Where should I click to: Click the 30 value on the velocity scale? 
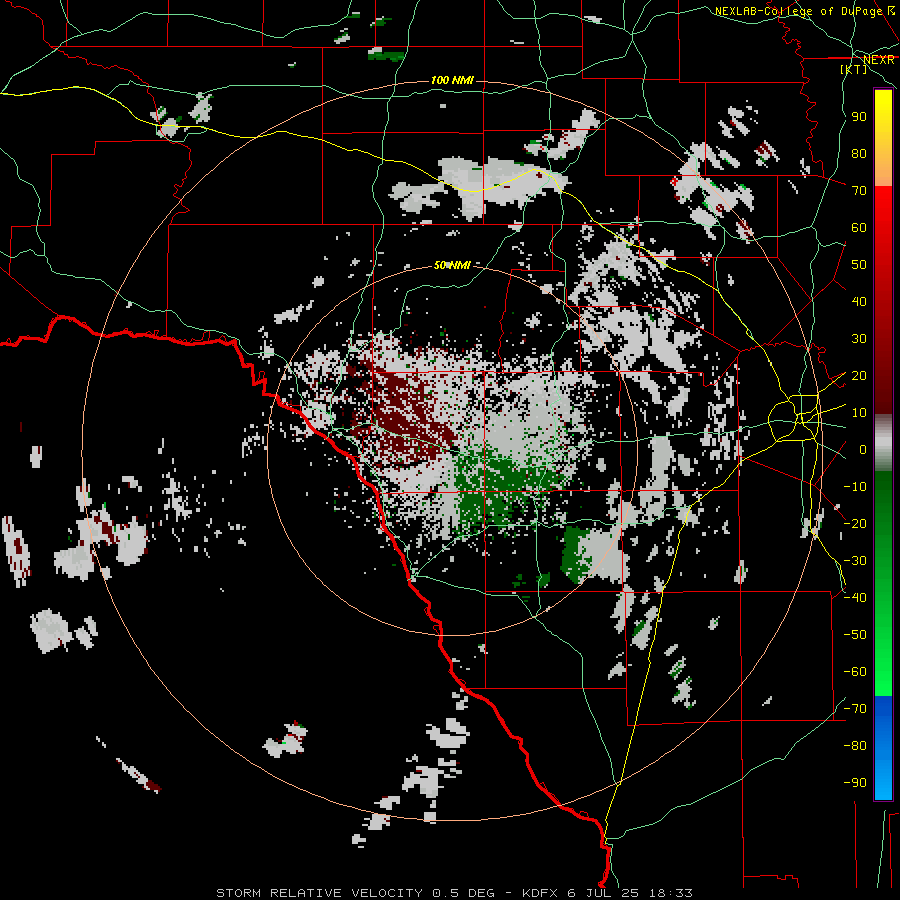click(859, 339)
